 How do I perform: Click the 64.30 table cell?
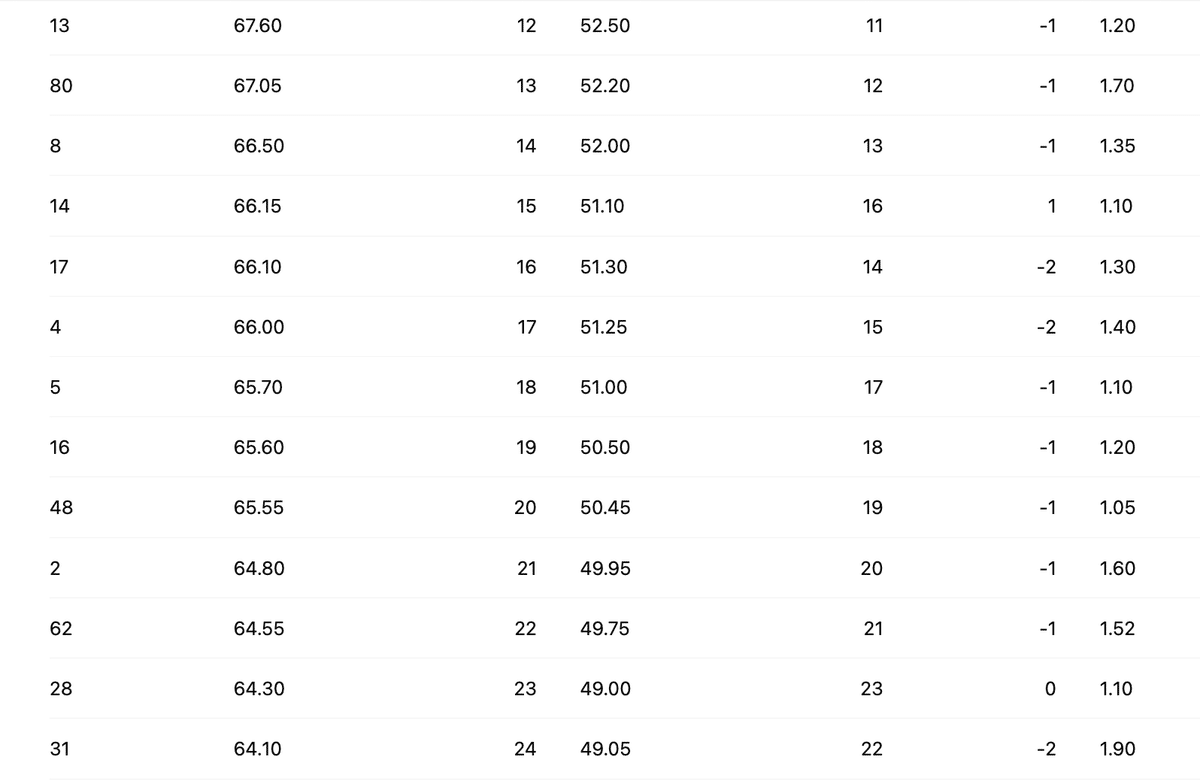click(x=258, y=689)
